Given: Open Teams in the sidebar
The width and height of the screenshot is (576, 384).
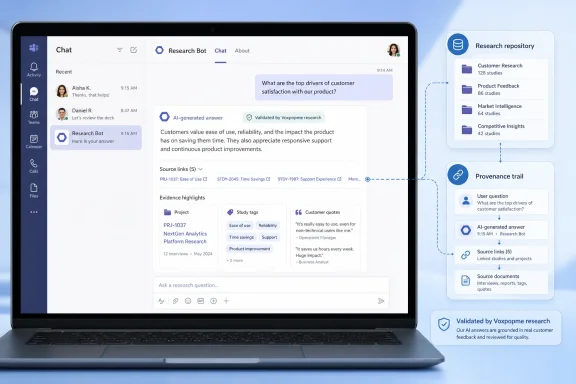Looking at the screenshot, I should [34, 117].
